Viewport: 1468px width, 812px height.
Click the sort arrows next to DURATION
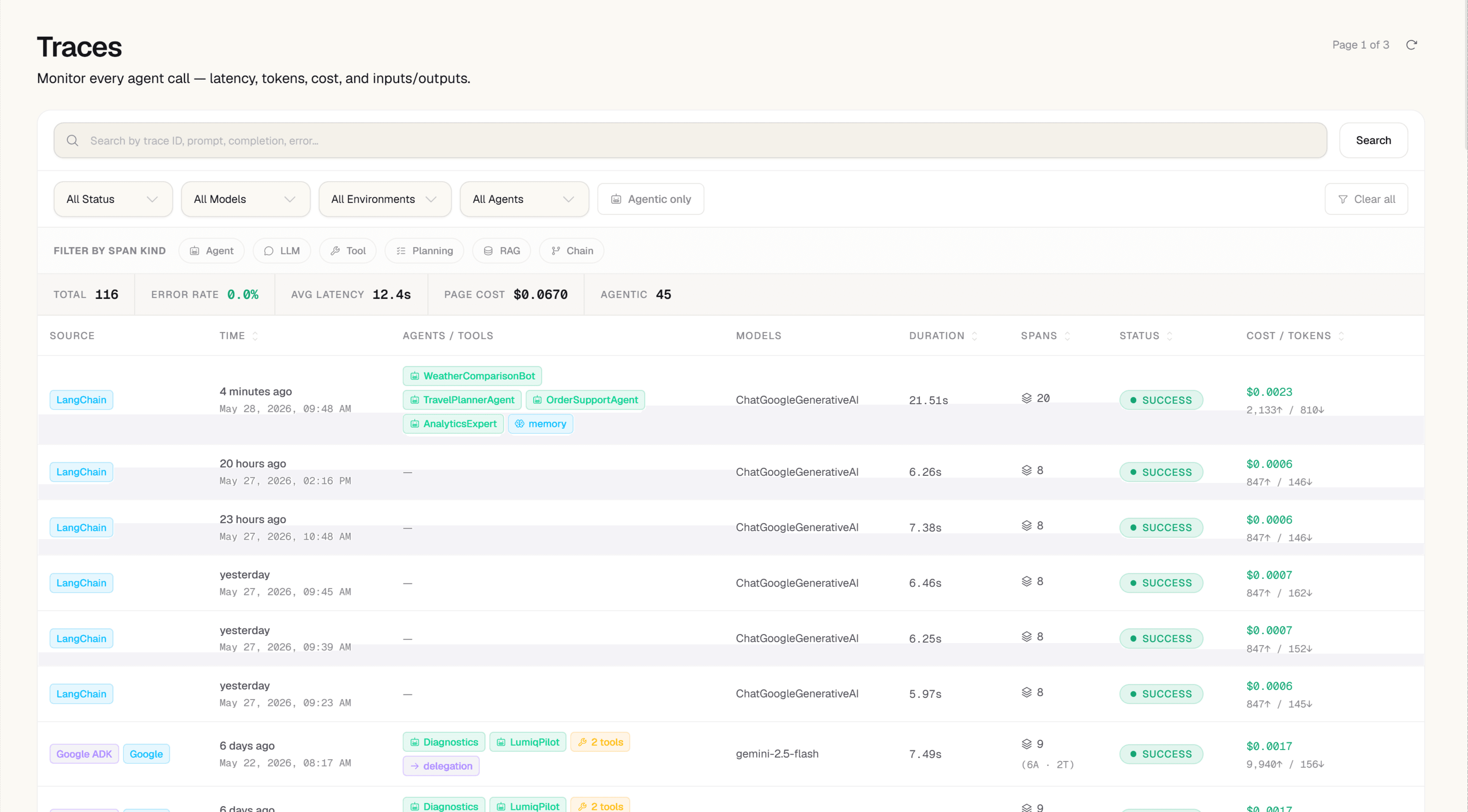tap(975, 336)
